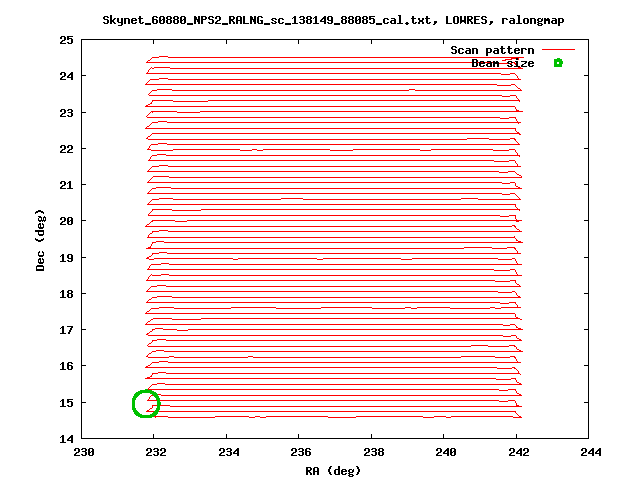Click the y-axis tick label 17

point(67,330)
